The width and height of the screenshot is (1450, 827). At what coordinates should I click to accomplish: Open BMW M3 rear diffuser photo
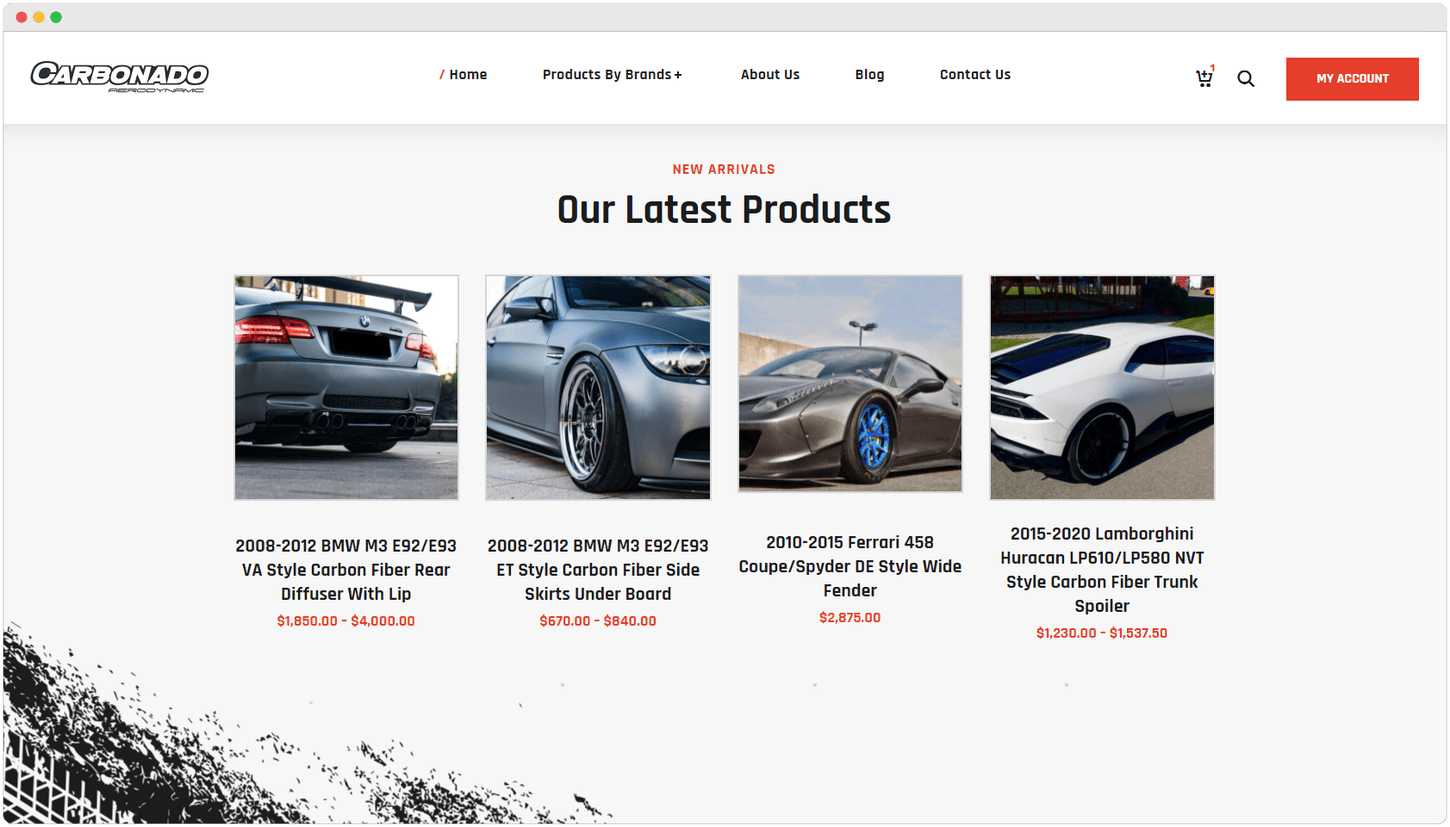(346, 388)
